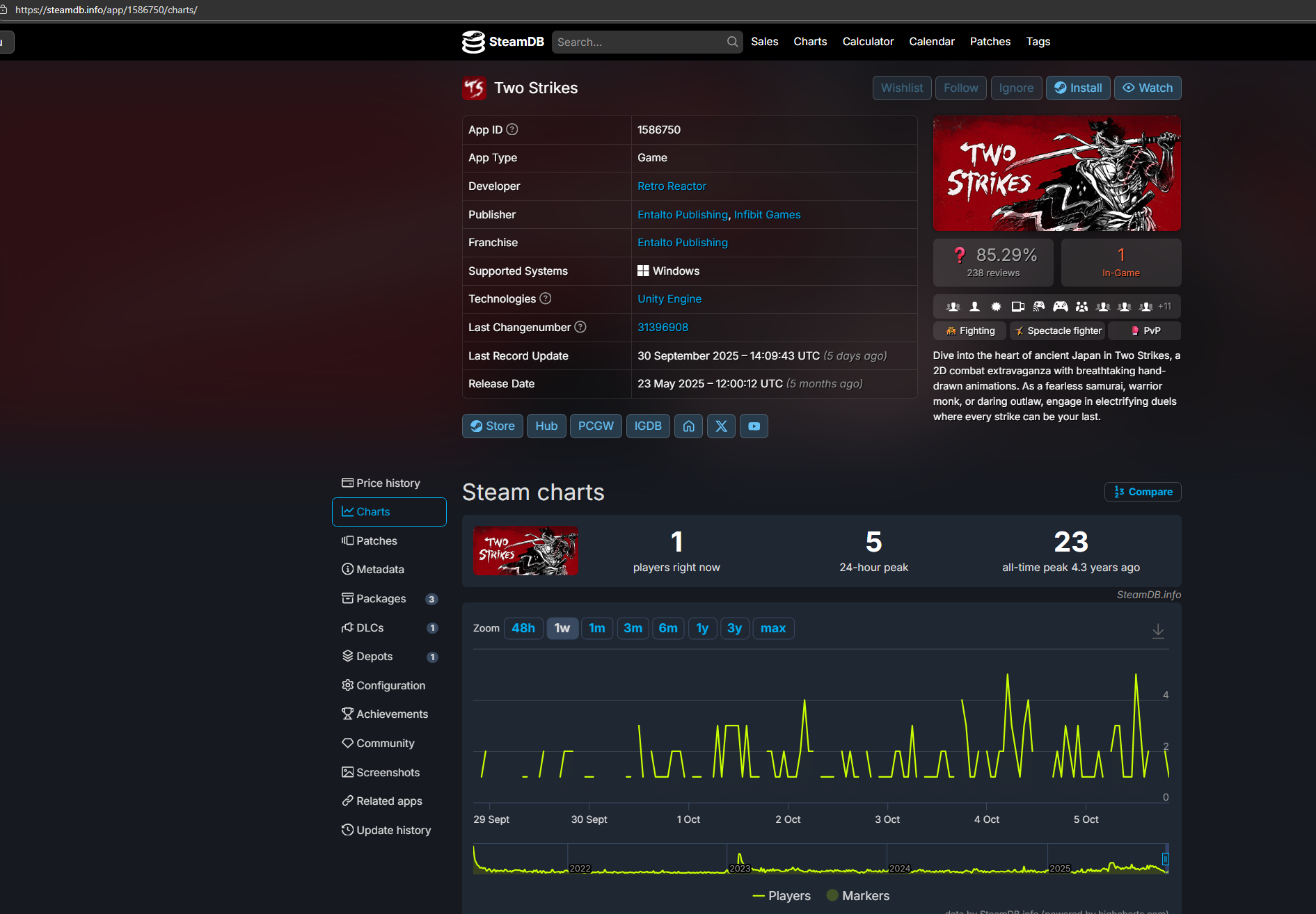Viewport: 1316px width, 914px height.
Task: Select the 1w zoom range
Action: click(562, 628)
